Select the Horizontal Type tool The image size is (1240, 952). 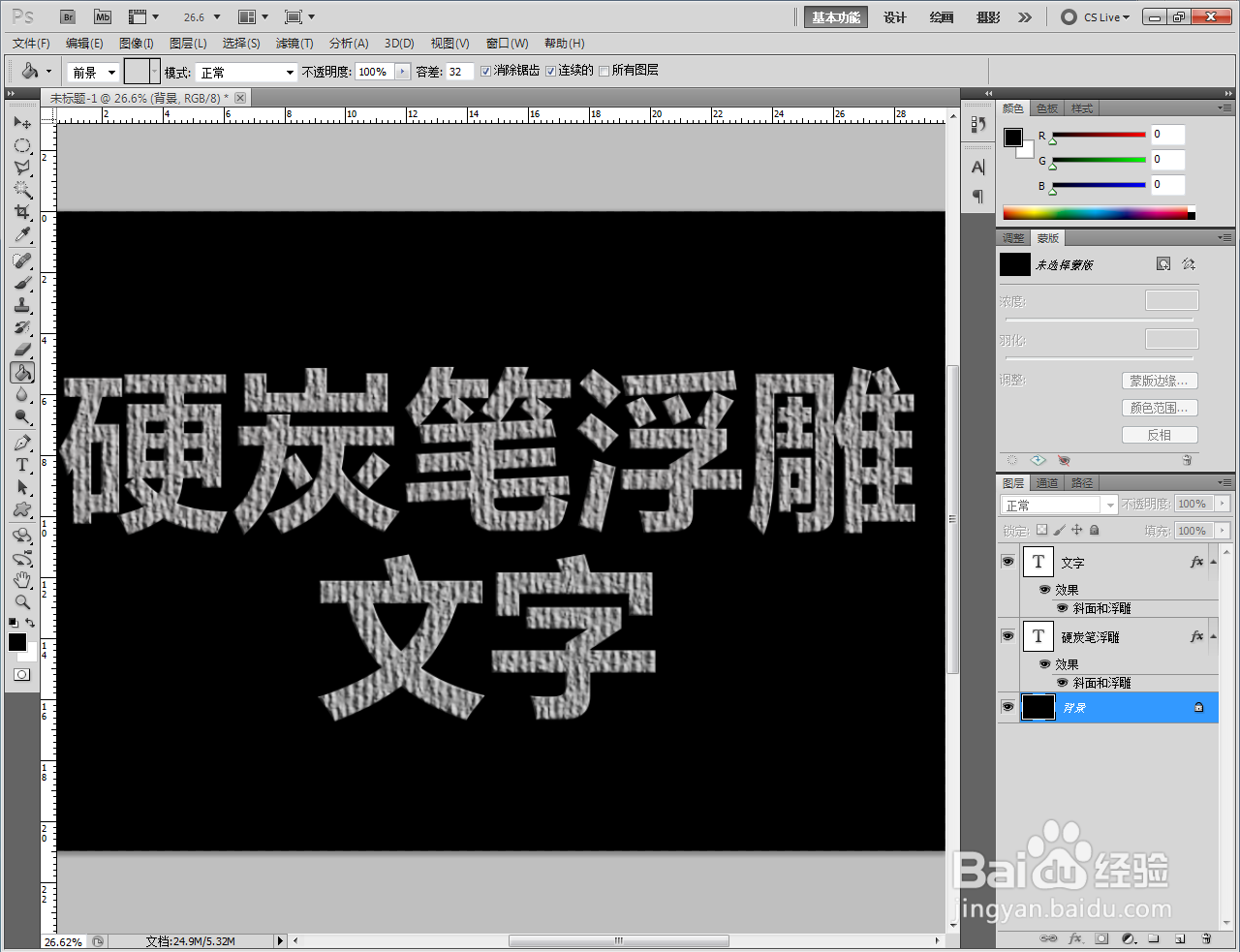click(x=21, y=465)
